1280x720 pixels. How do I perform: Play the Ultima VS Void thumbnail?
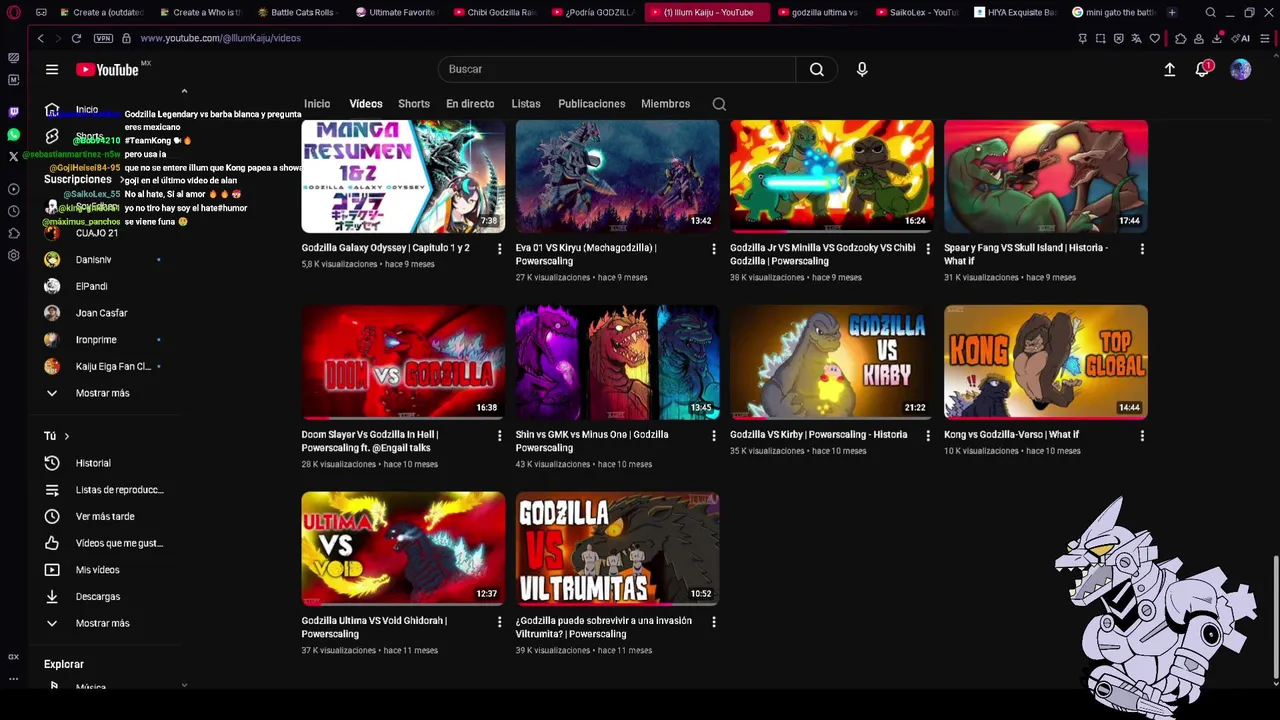coord(403,548)
